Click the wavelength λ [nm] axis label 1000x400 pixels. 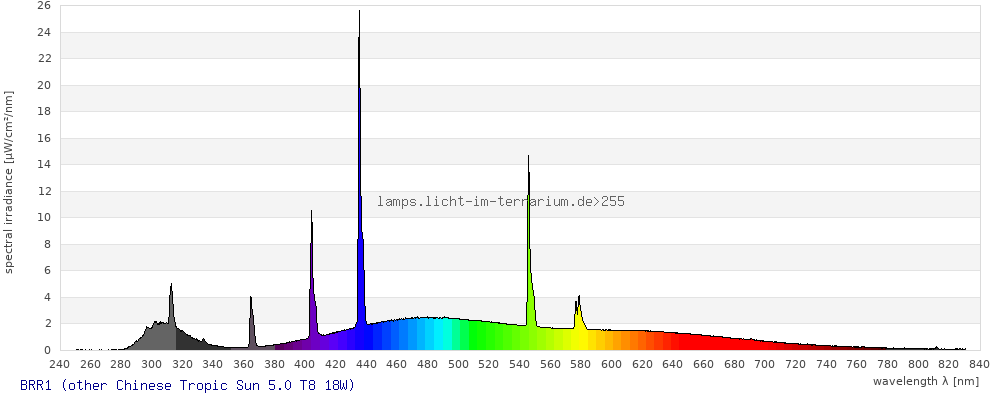click(925, 381)
